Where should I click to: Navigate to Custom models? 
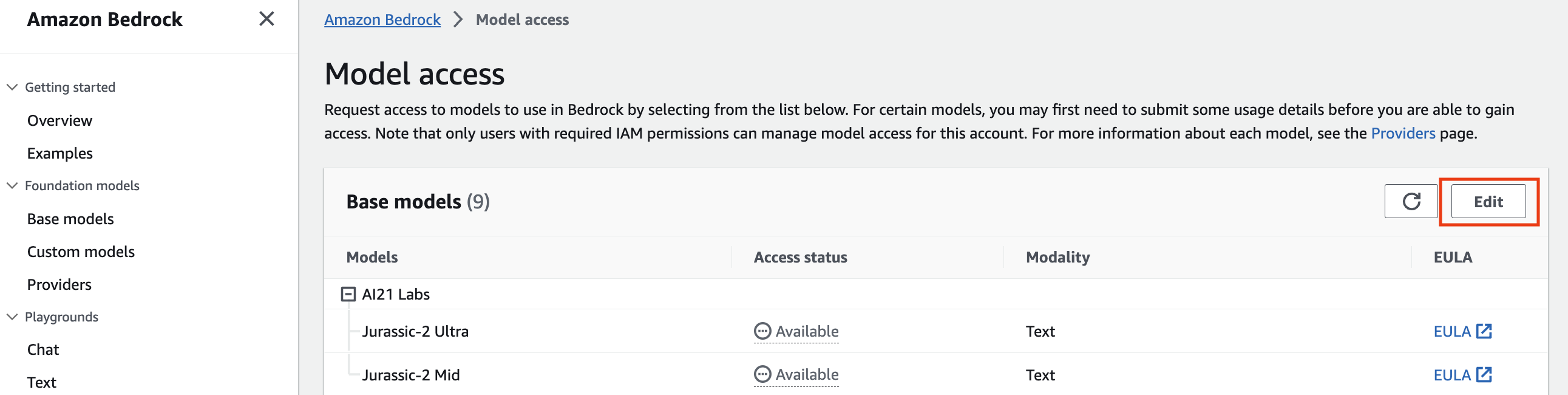tap(81, 252)
